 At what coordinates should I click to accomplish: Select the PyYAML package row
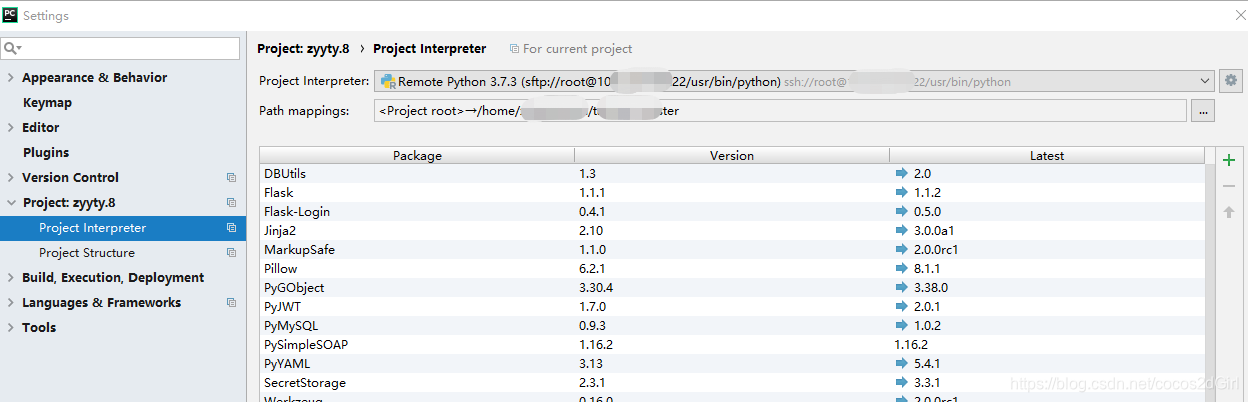click(732, 364)
